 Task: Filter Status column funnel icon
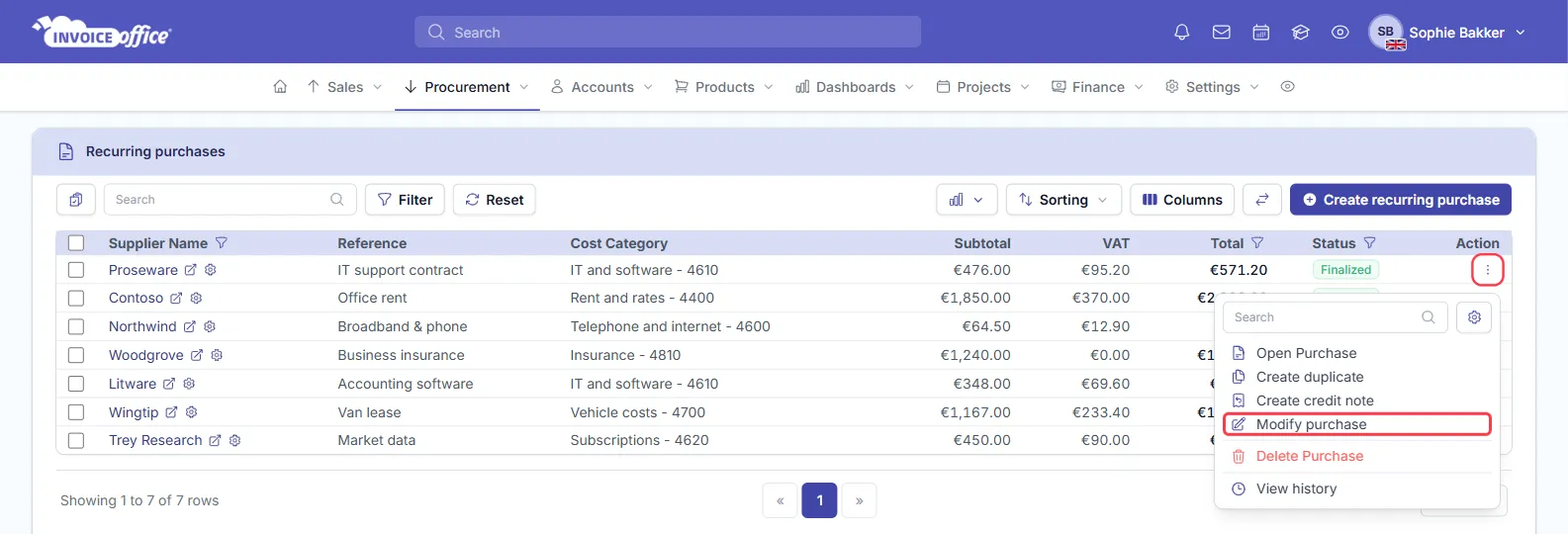(x=1370, y=243)
